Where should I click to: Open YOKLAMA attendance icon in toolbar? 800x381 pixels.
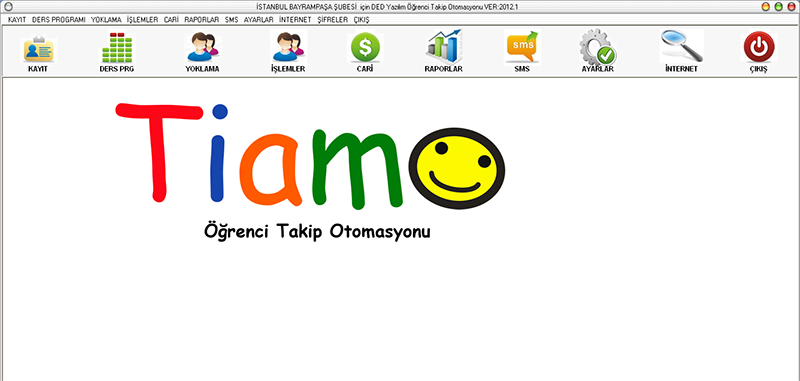click(x=203, y=46)
